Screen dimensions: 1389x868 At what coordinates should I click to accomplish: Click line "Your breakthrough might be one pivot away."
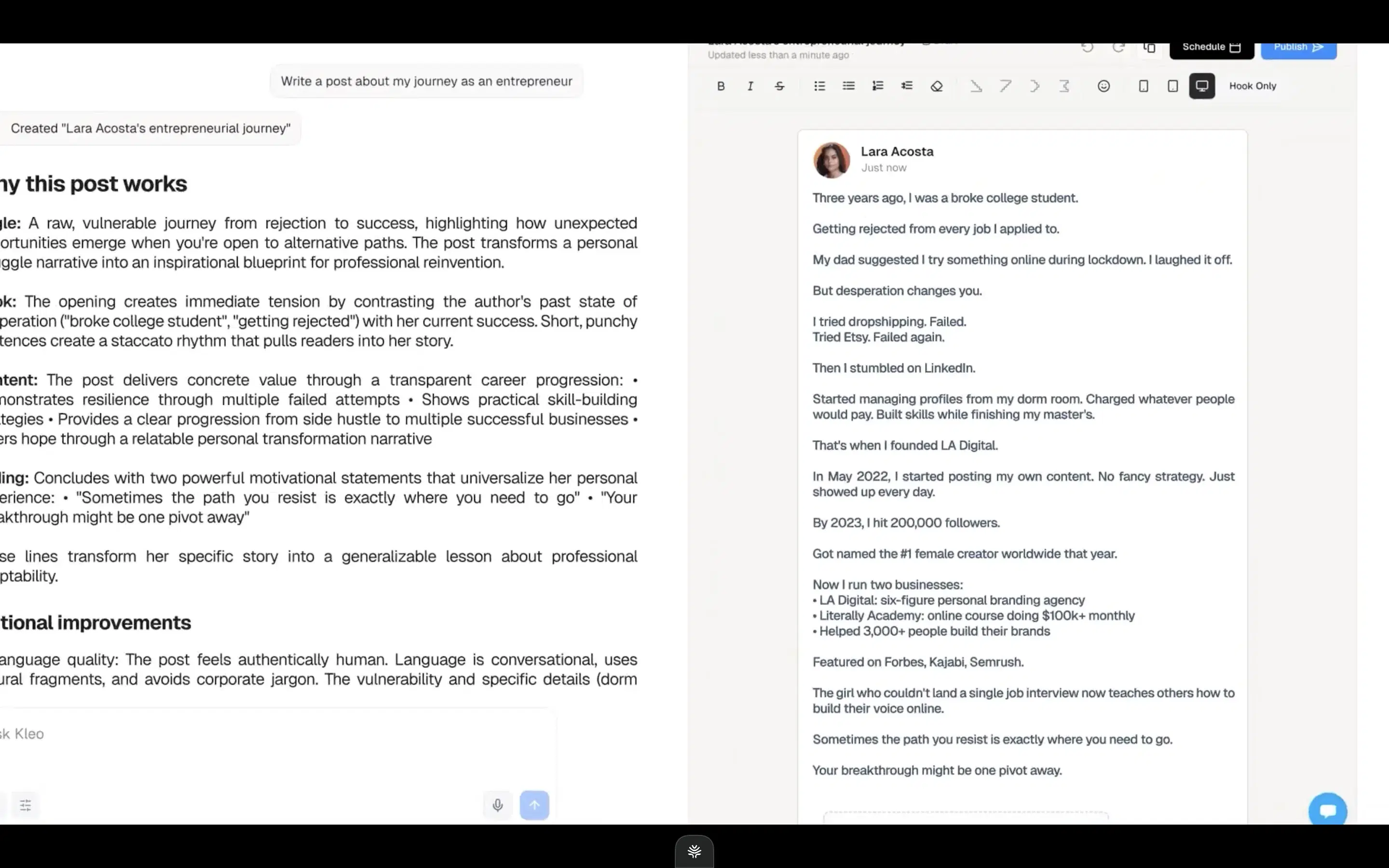(x=937, y=771)
